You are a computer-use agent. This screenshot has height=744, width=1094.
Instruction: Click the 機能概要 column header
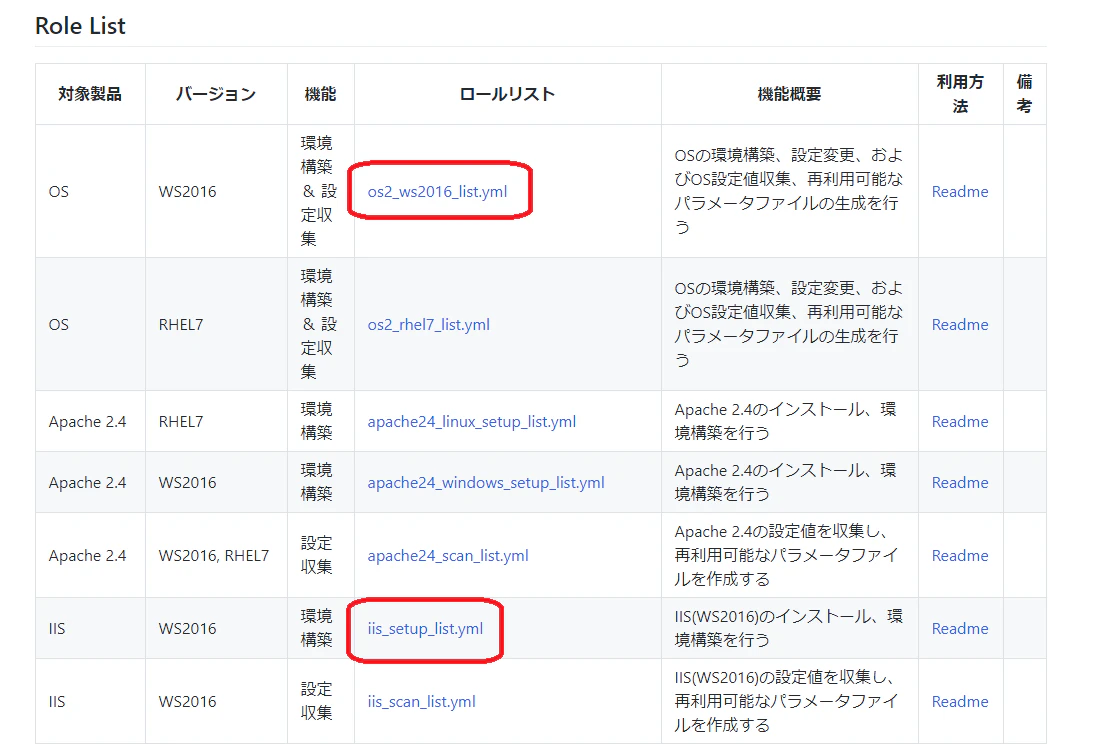[x=789, y=94]
